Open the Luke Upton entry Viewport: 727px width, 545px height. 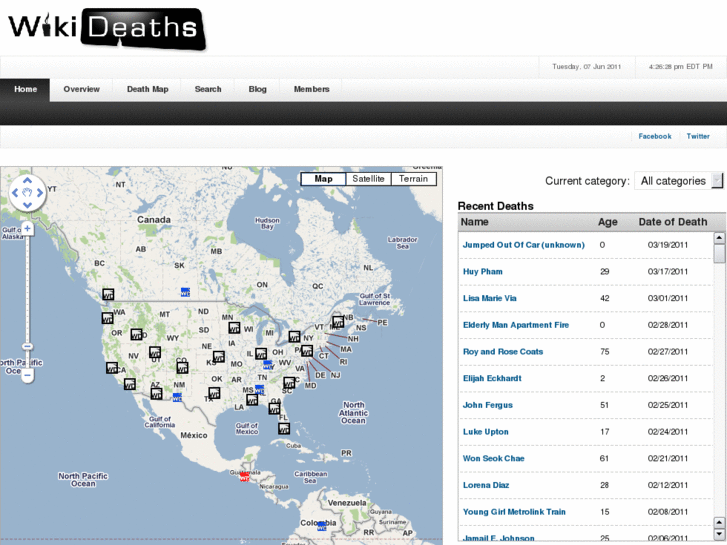[485, 432]
